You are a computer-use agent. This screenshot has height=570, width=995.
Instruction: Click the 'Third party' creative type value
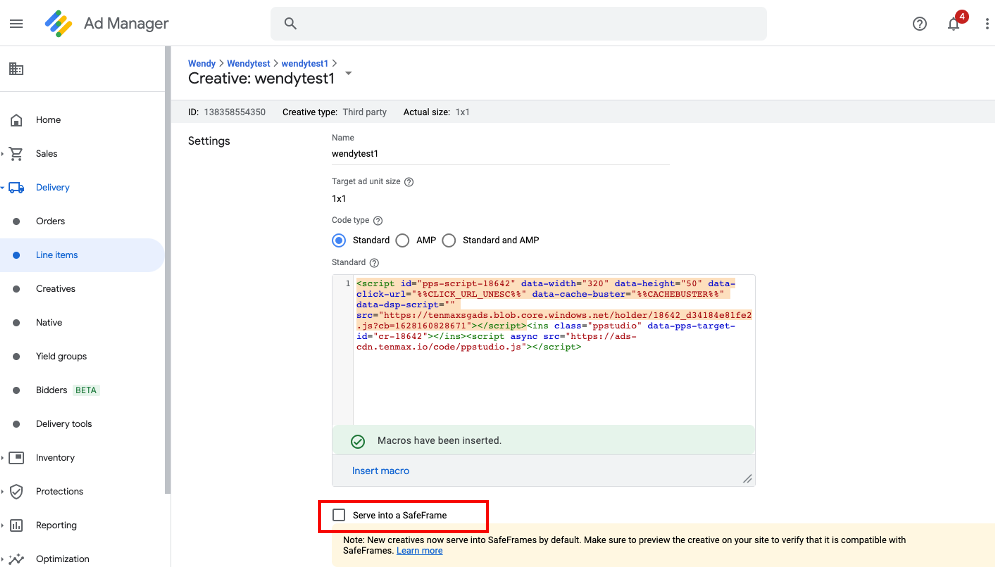364,112
